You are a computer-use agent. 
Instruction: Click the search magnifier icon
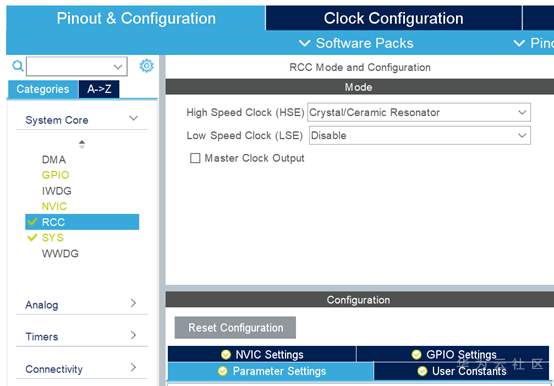(x=18, y=66)
